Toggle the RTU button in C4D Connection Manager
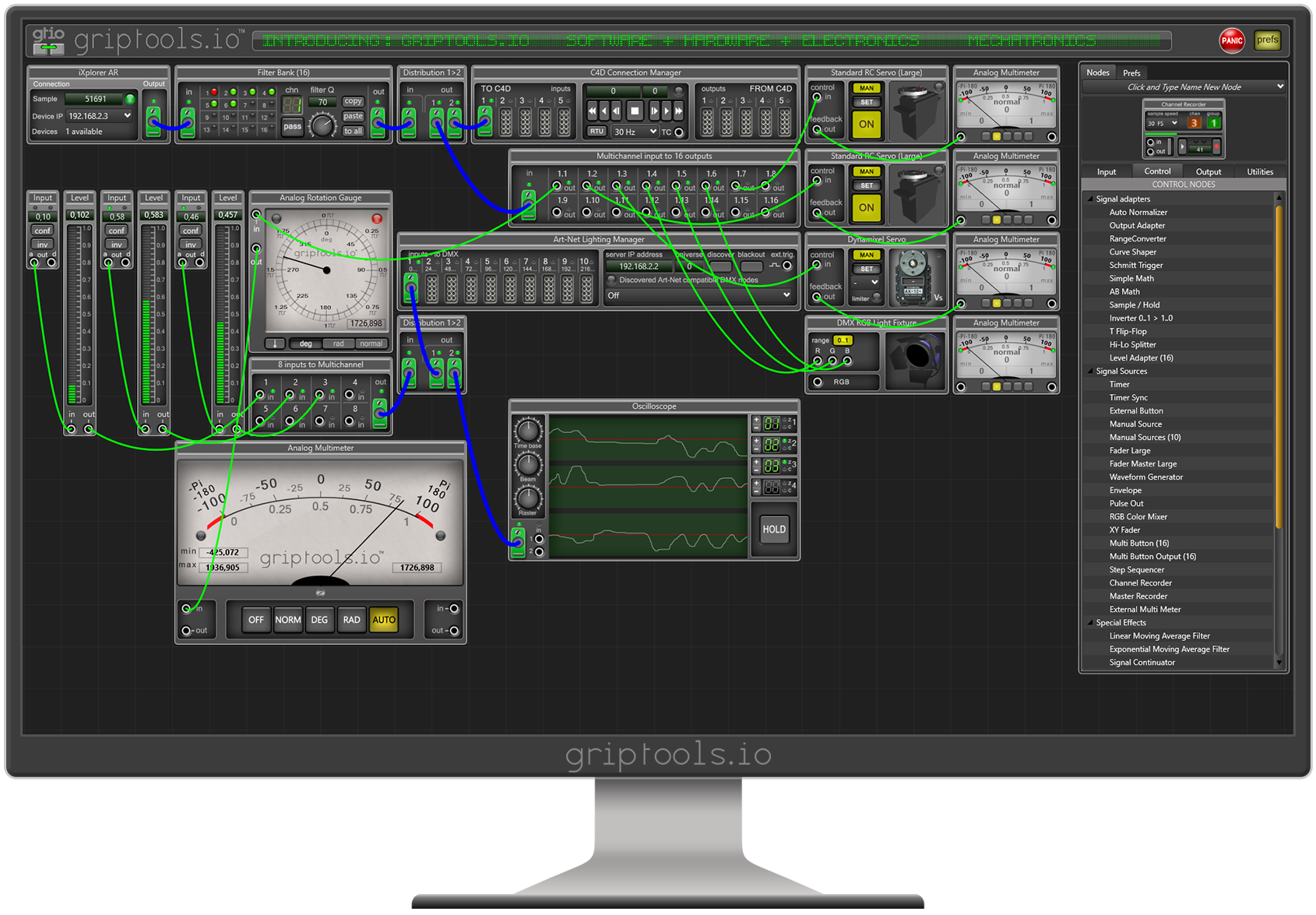 [596, 131]
